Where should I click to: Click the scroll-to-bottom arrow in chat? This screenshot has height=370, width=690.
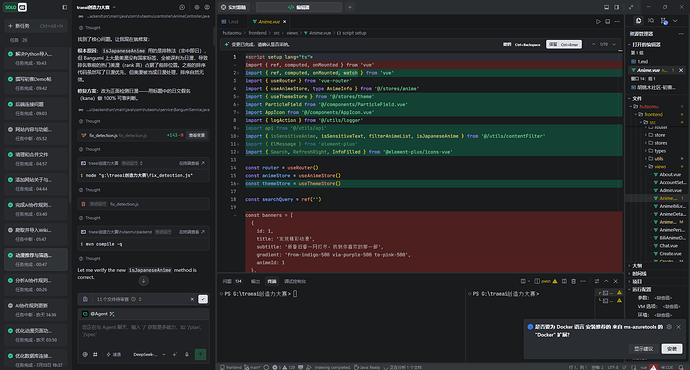tap(143, 280)
